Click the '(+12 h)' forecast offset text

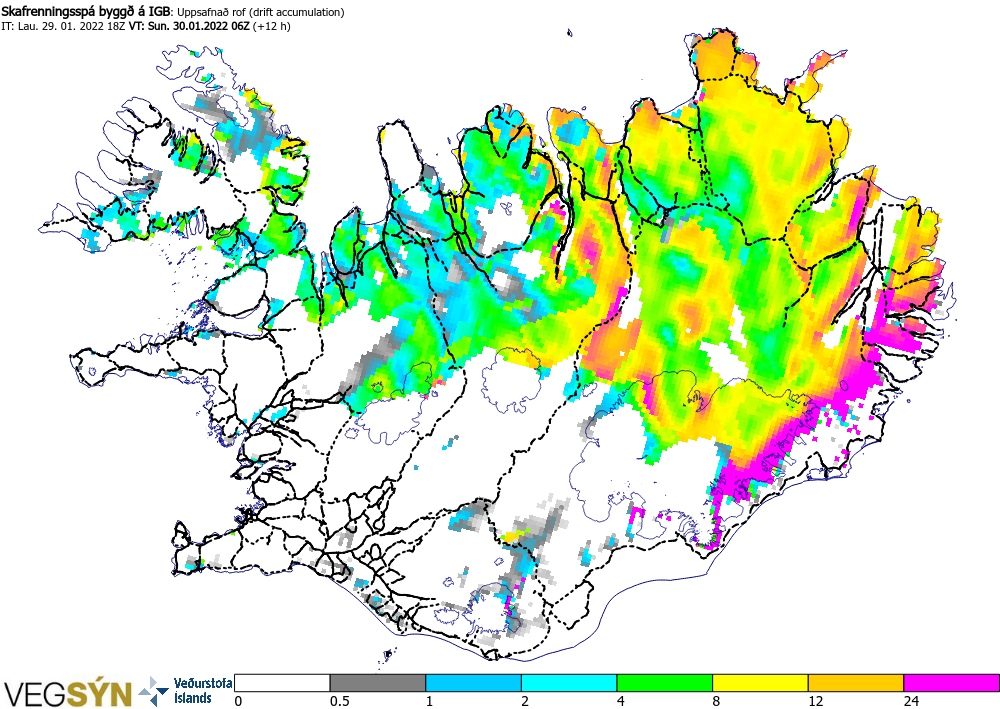point(272,26)
